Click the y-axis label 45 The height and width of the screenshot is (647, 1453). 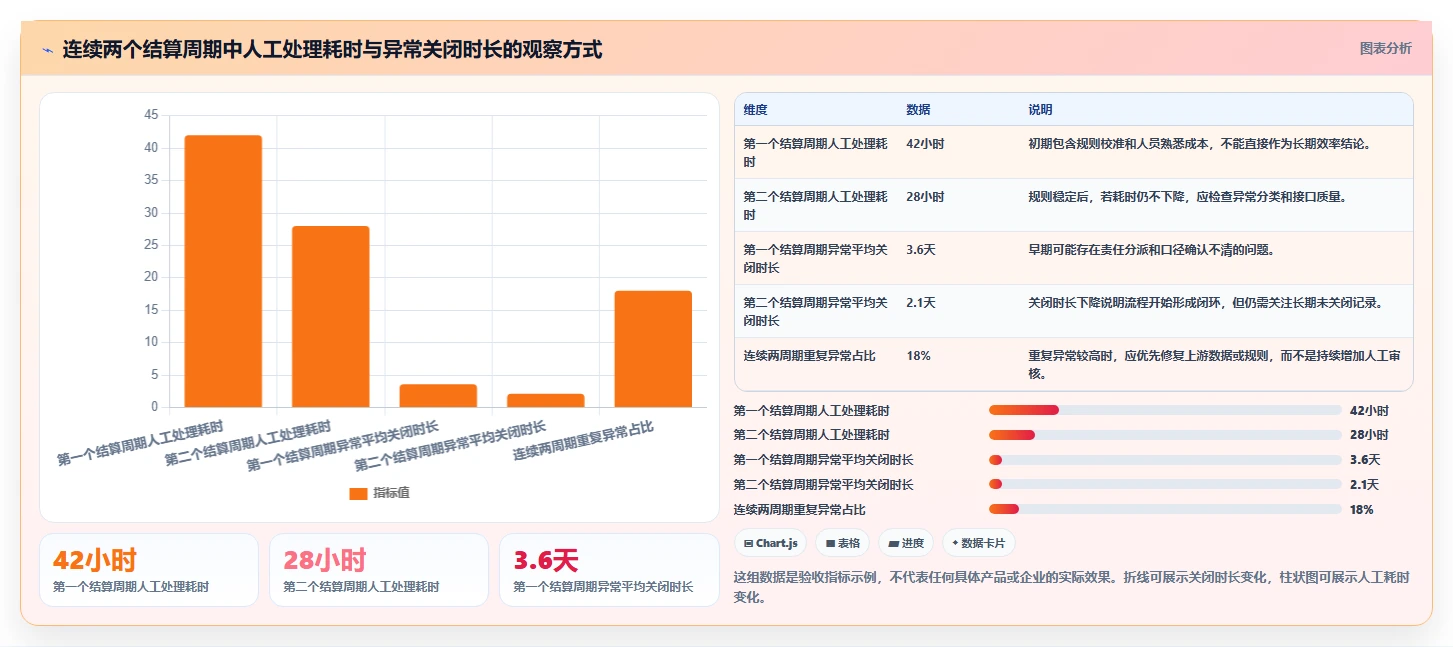[151, 115]
